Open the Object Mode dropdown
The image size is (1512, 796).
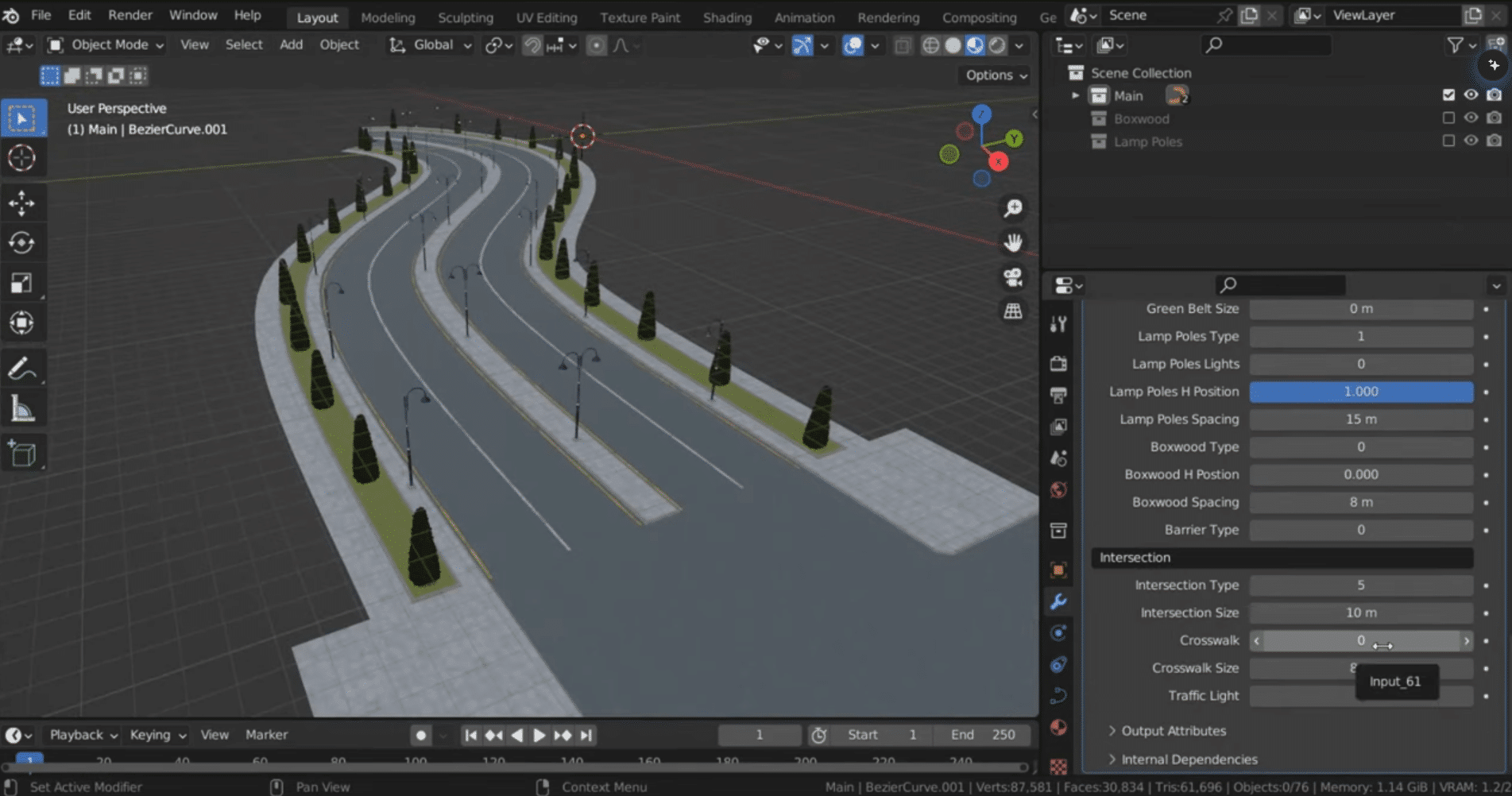pos(106,45)
